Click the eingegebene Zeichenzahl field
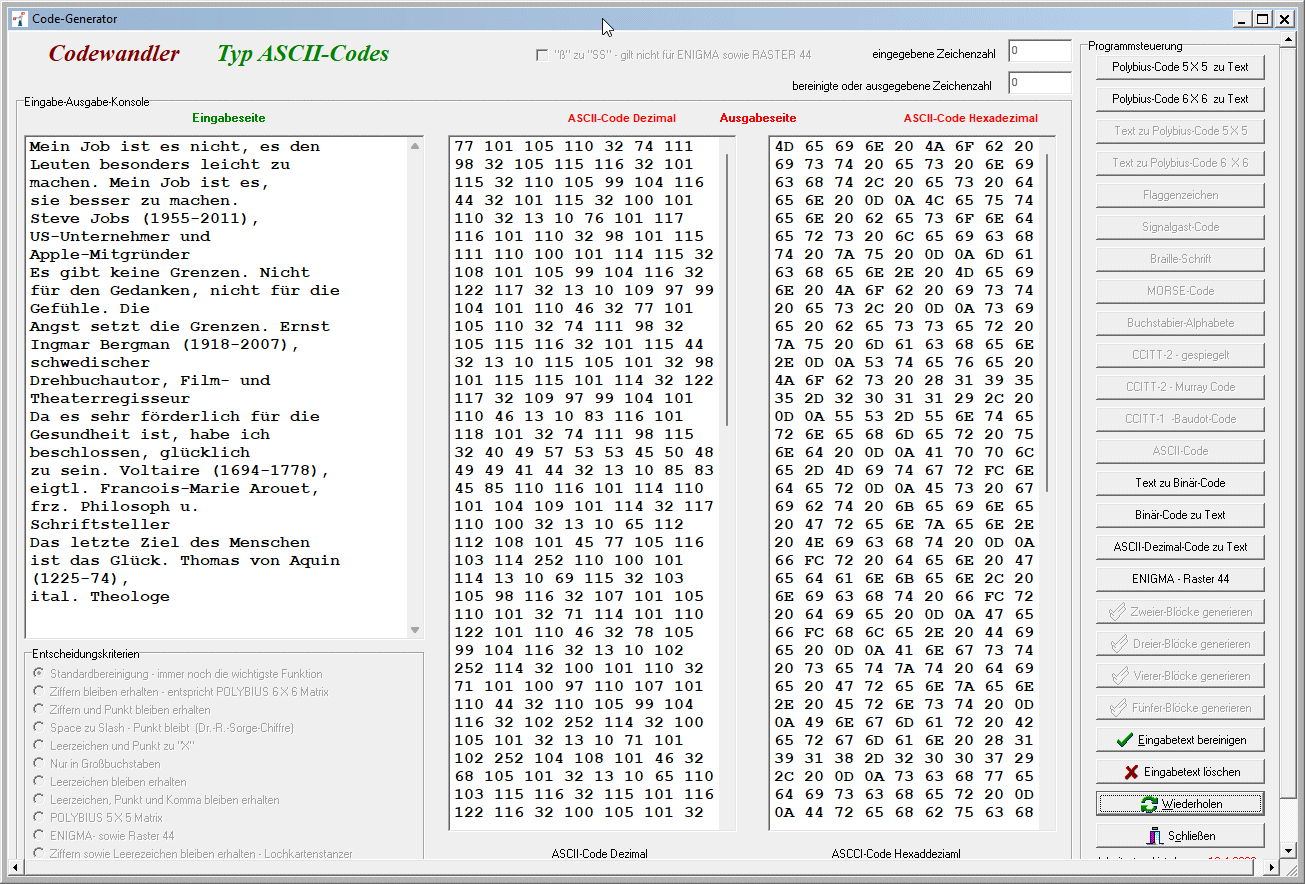The width and height of the screenshot is (1305, 884). pyautogui.click(x=1040, y=51)
